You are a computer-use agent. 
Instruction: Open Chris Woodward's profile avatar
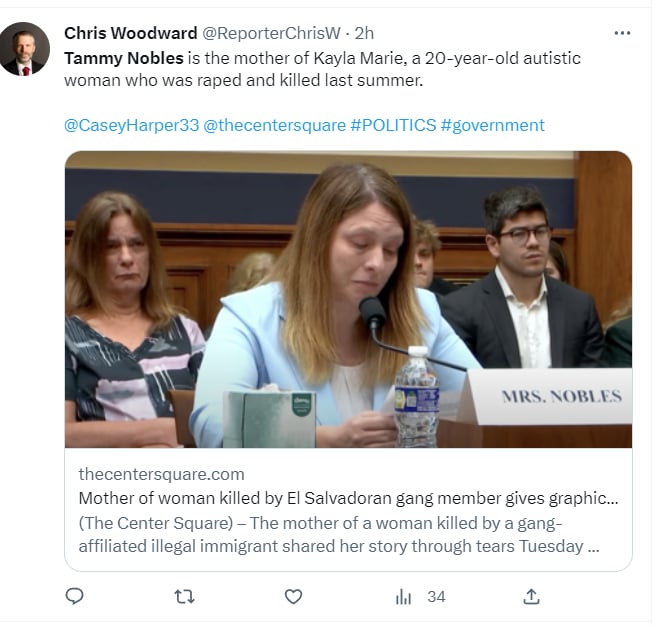(24, 49)
